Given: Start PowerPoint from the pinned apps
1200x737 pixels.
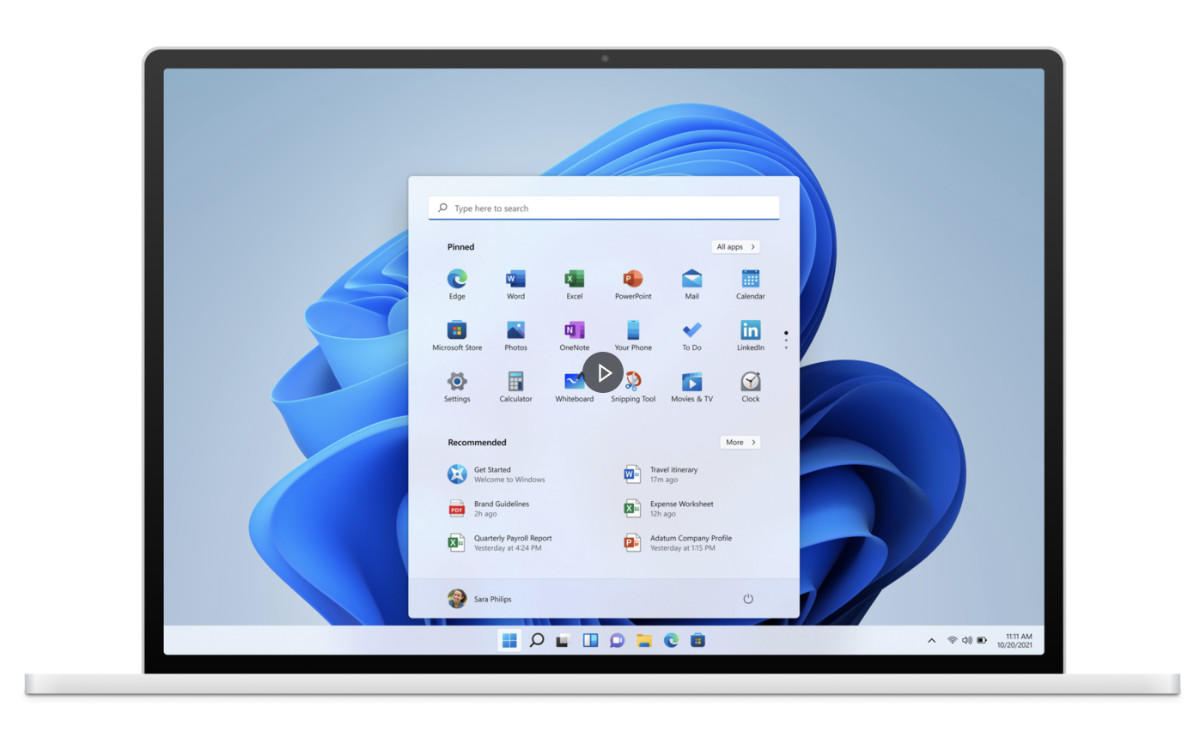Looking at the screenshot, I should [633, 283].
